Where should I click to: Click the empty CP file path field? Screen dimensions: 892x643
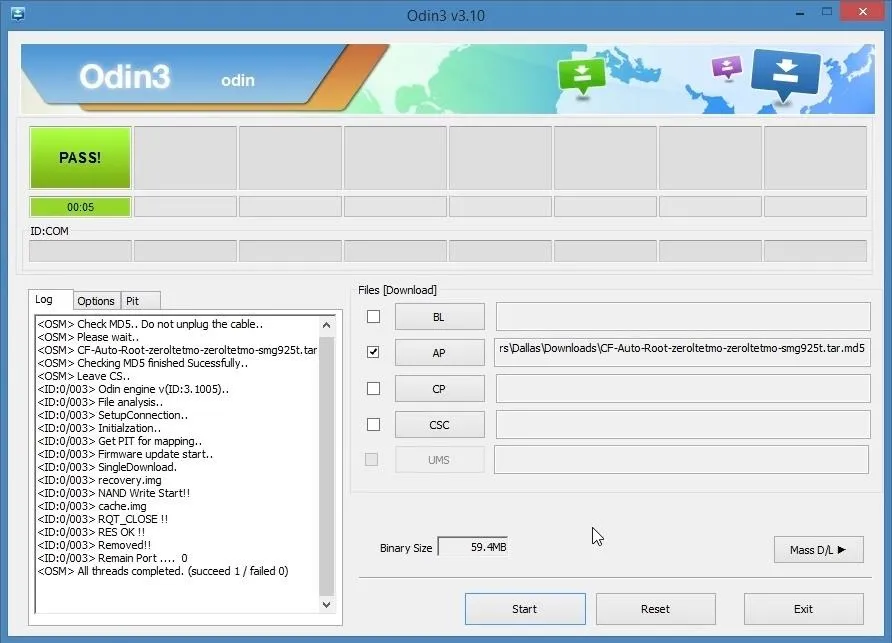point(683,389)
